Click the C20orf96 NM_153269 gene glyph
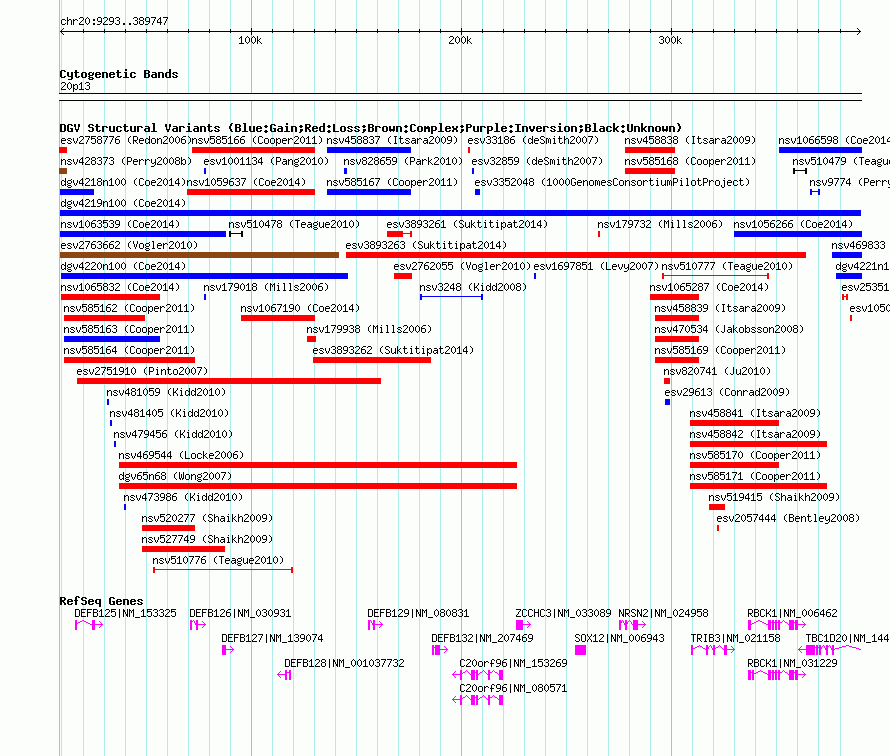The image size is (890, 756). click(478, 675)
